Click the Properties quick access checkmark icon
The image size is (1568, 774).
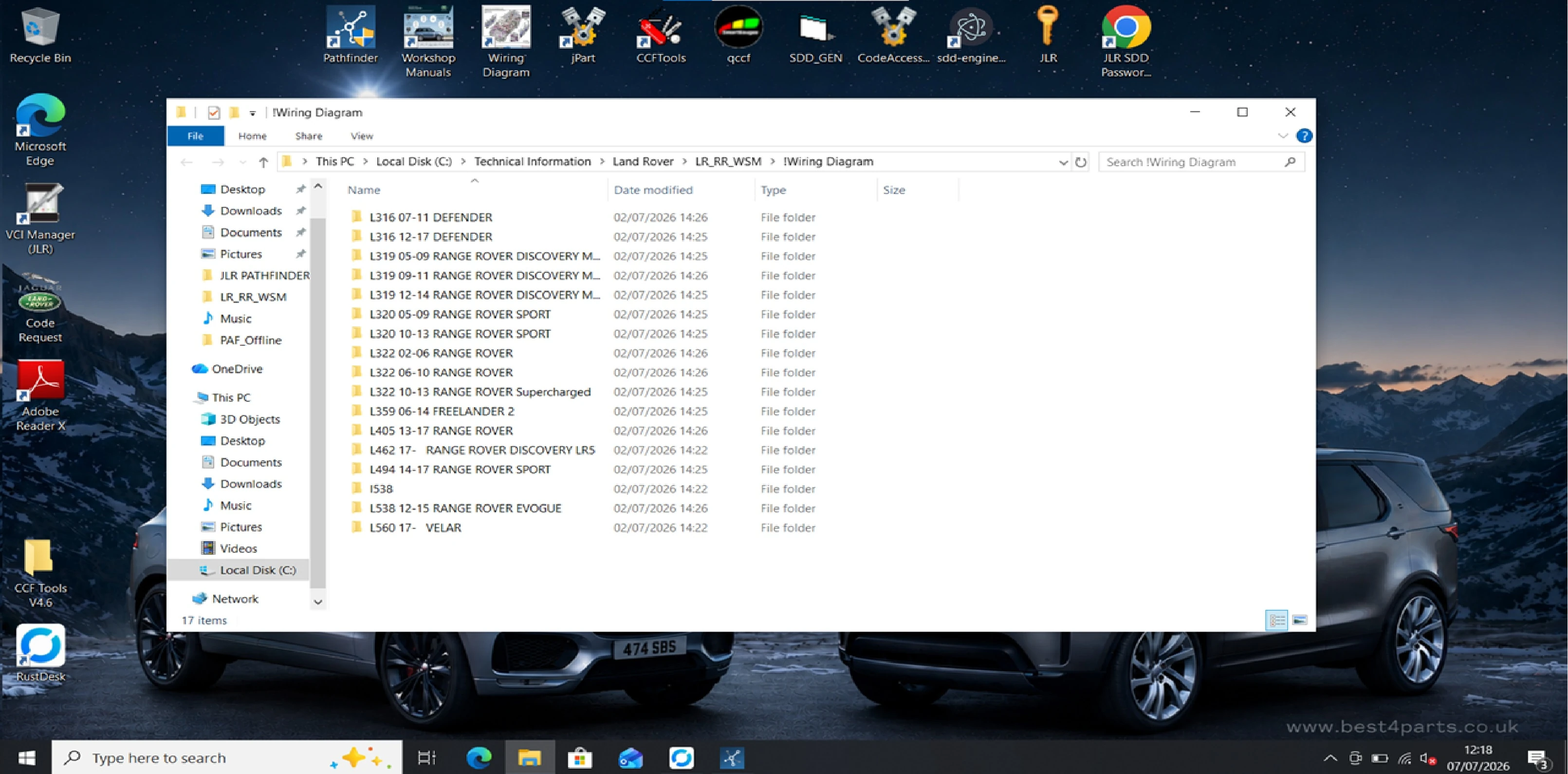click(213, 113)
